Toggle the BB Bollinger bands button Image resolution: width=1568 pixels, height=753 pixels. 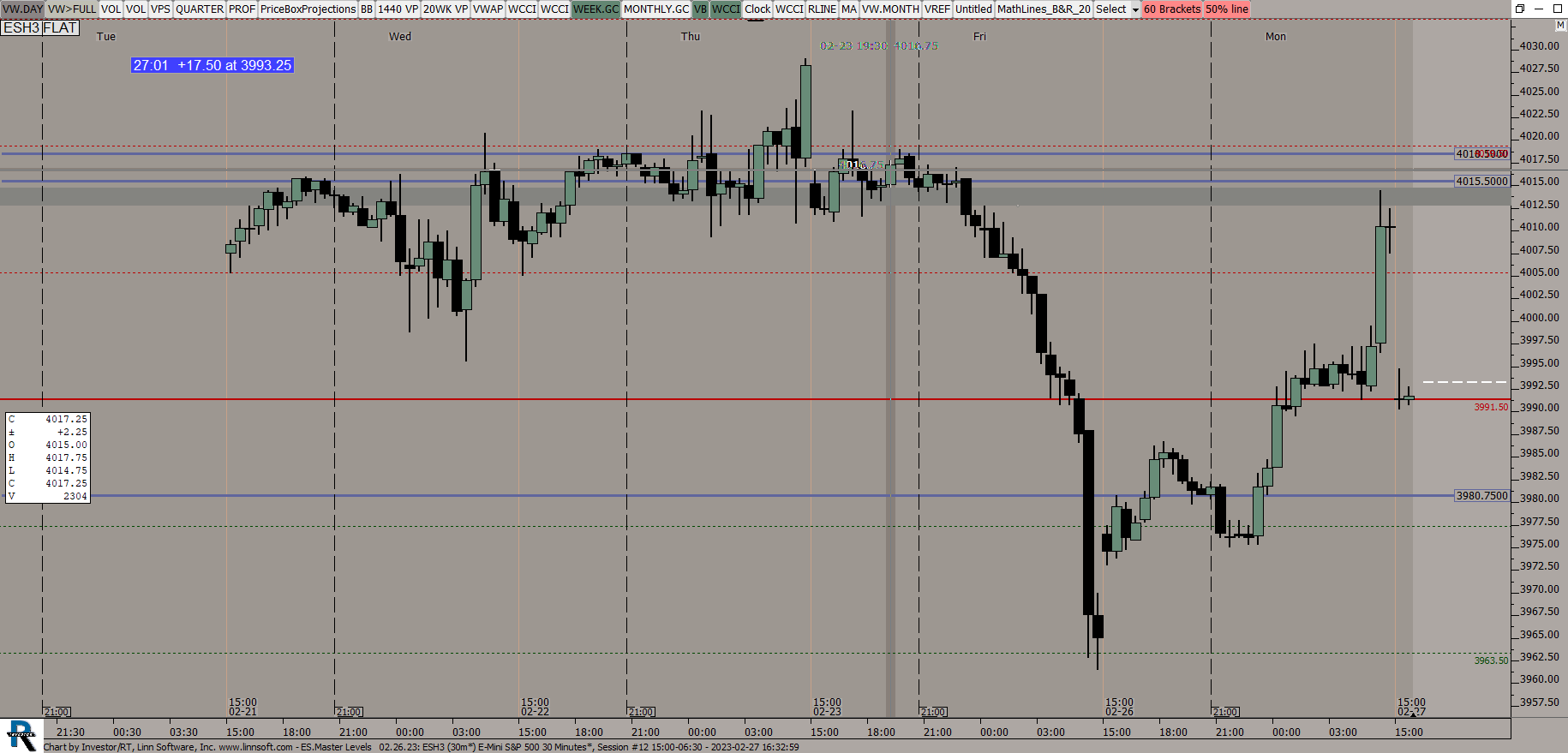367,9
